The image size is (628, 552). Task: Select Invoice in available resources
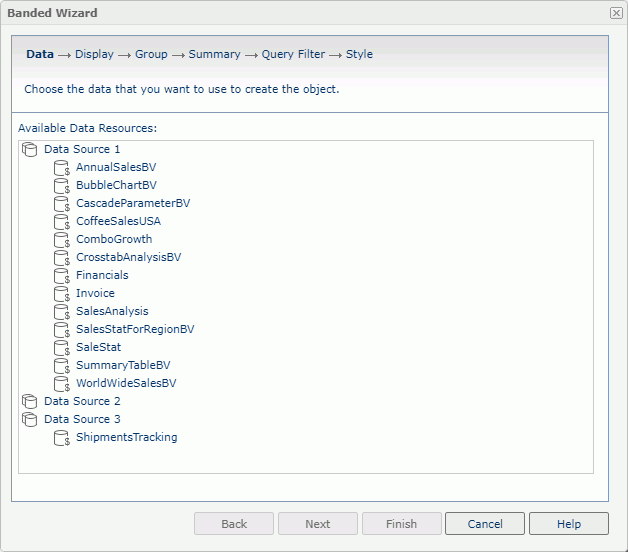95,293
